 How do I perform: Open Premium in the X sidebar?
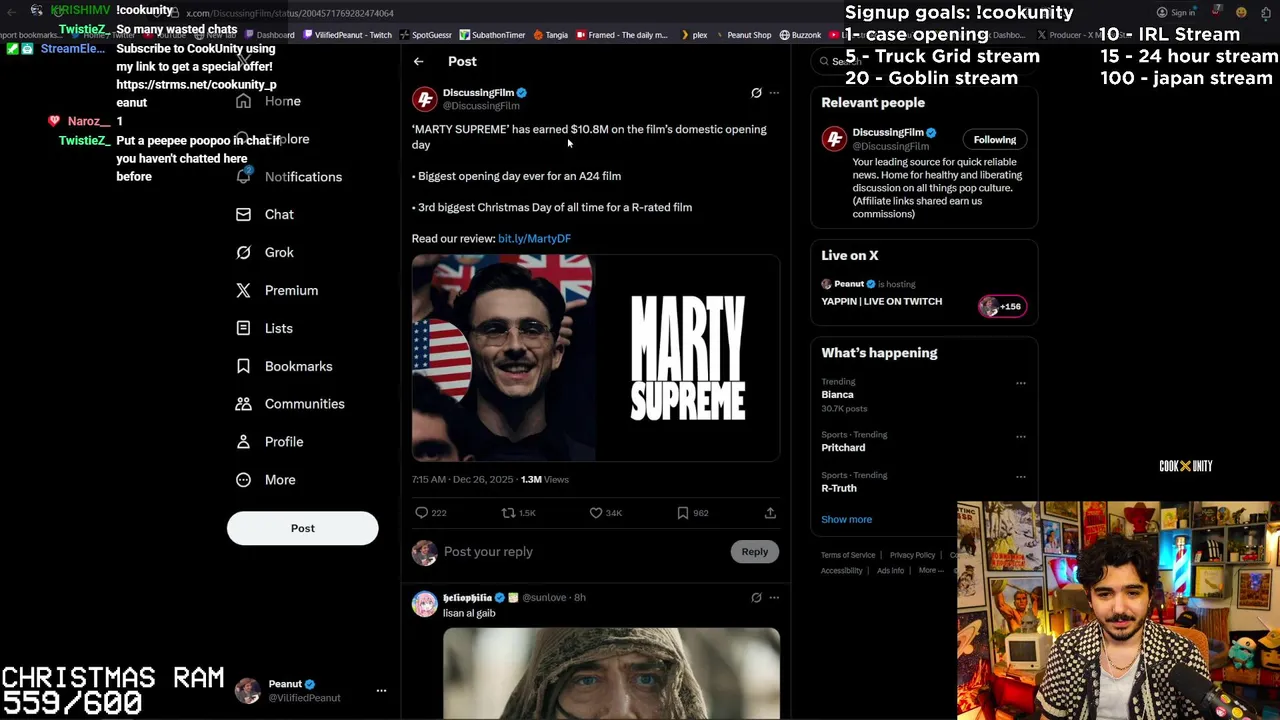[278, 290]
